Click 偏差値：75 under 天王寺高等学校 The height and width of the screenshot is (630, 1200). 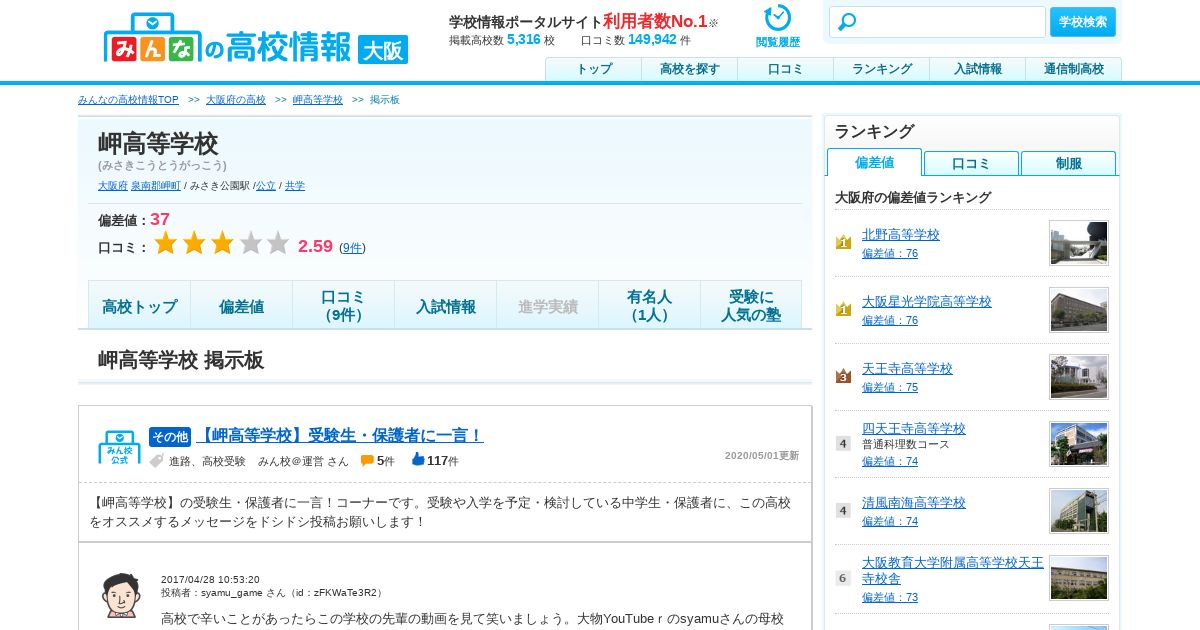(890, 387)
